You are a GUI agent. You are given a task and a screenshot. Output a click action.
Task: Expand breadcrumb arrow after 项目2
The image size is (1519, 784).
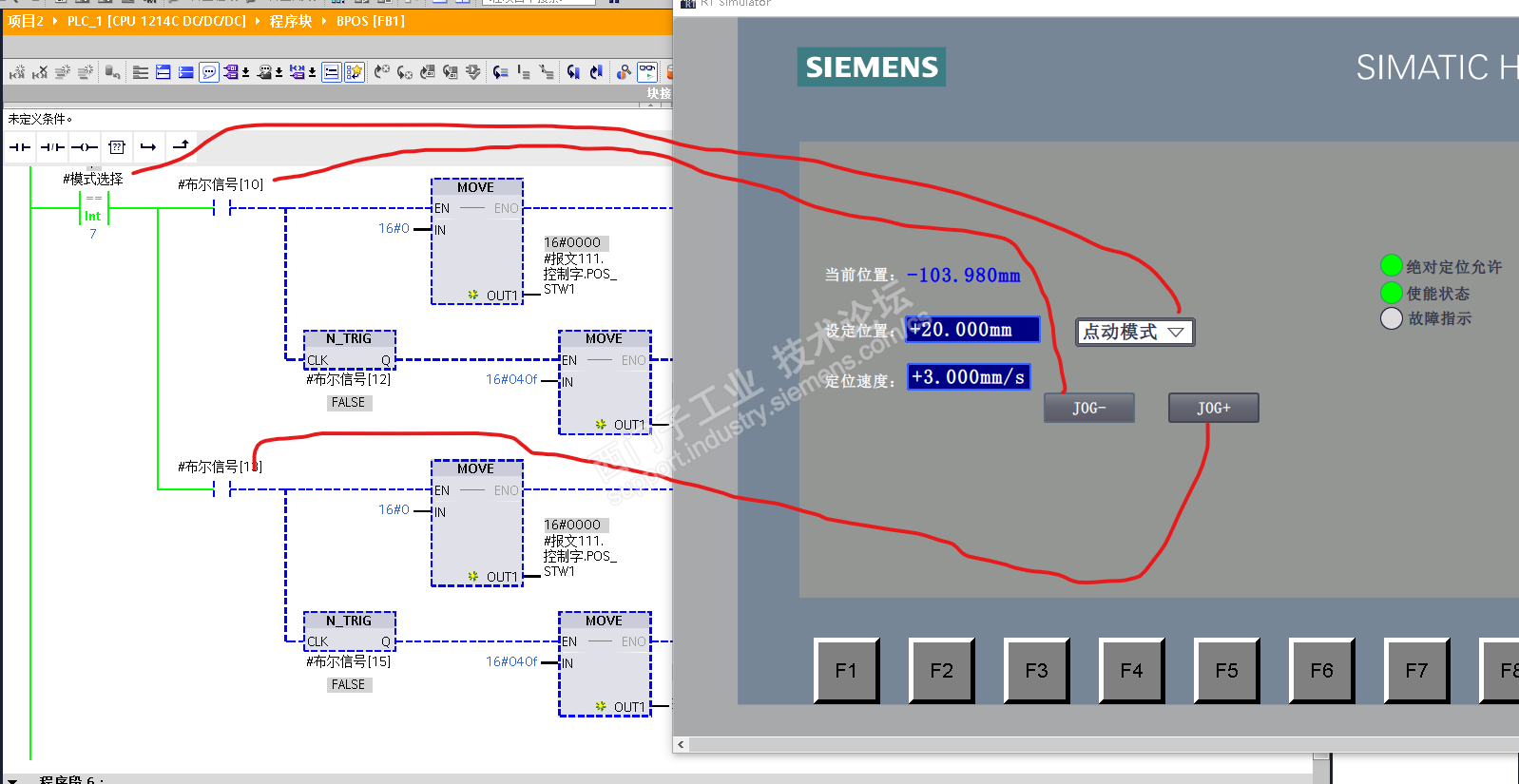pos(55,21)
